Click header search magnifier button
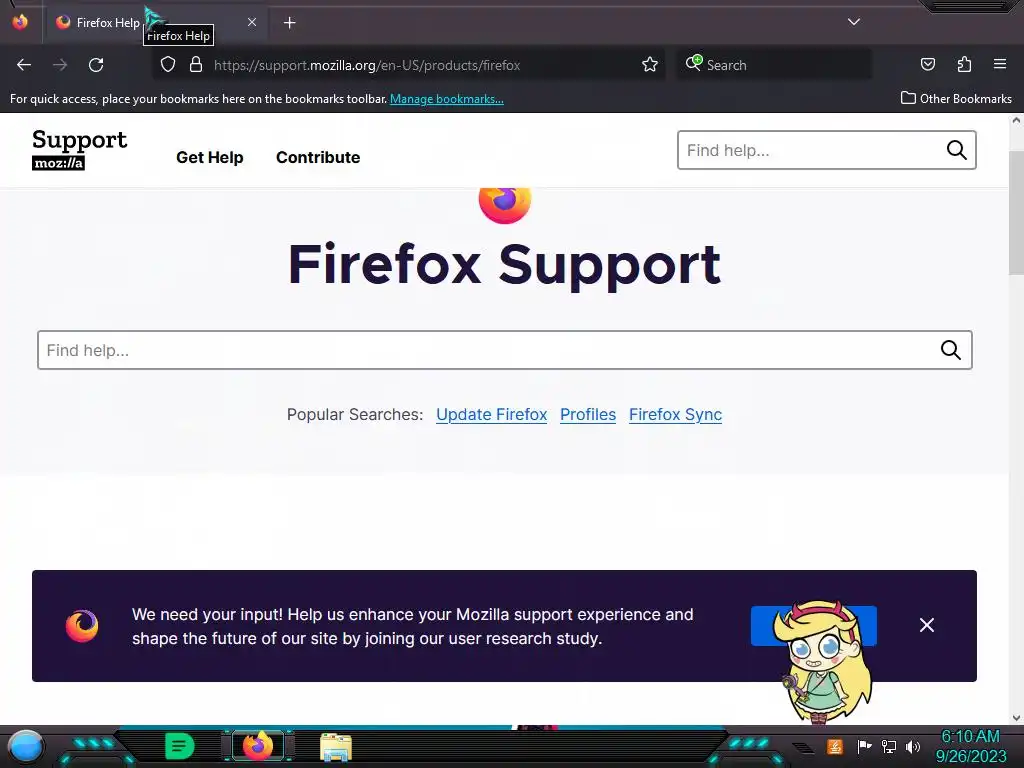 tap(957, 150)
